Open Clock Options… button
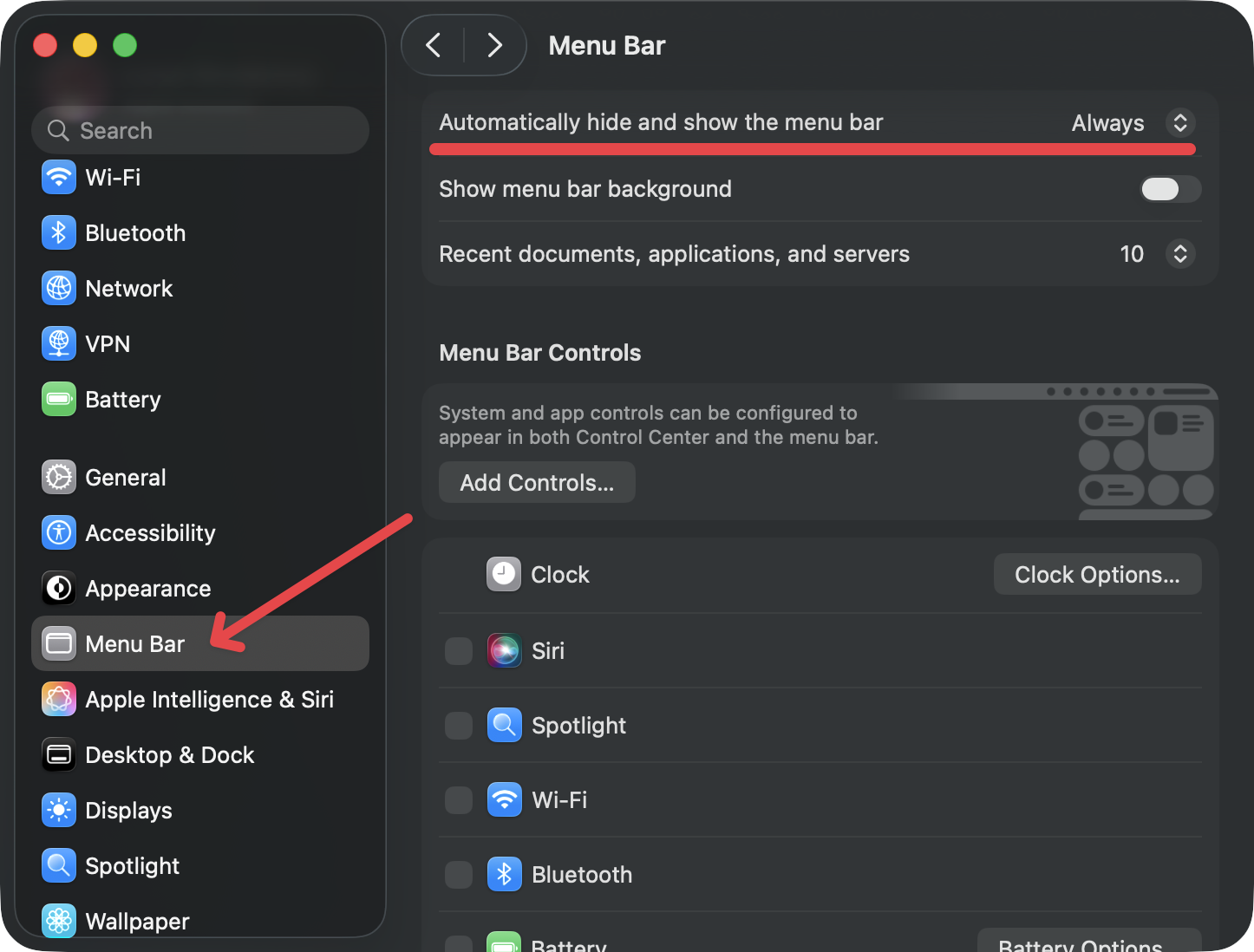 1097,574
